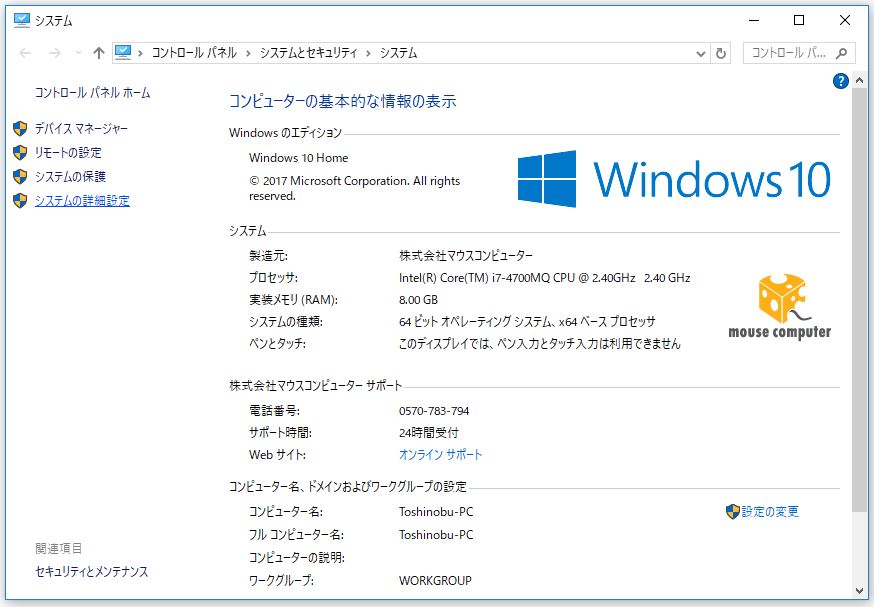
Task: Click the shield icon beside リモートの設定
Action: (x=20, y=153)
